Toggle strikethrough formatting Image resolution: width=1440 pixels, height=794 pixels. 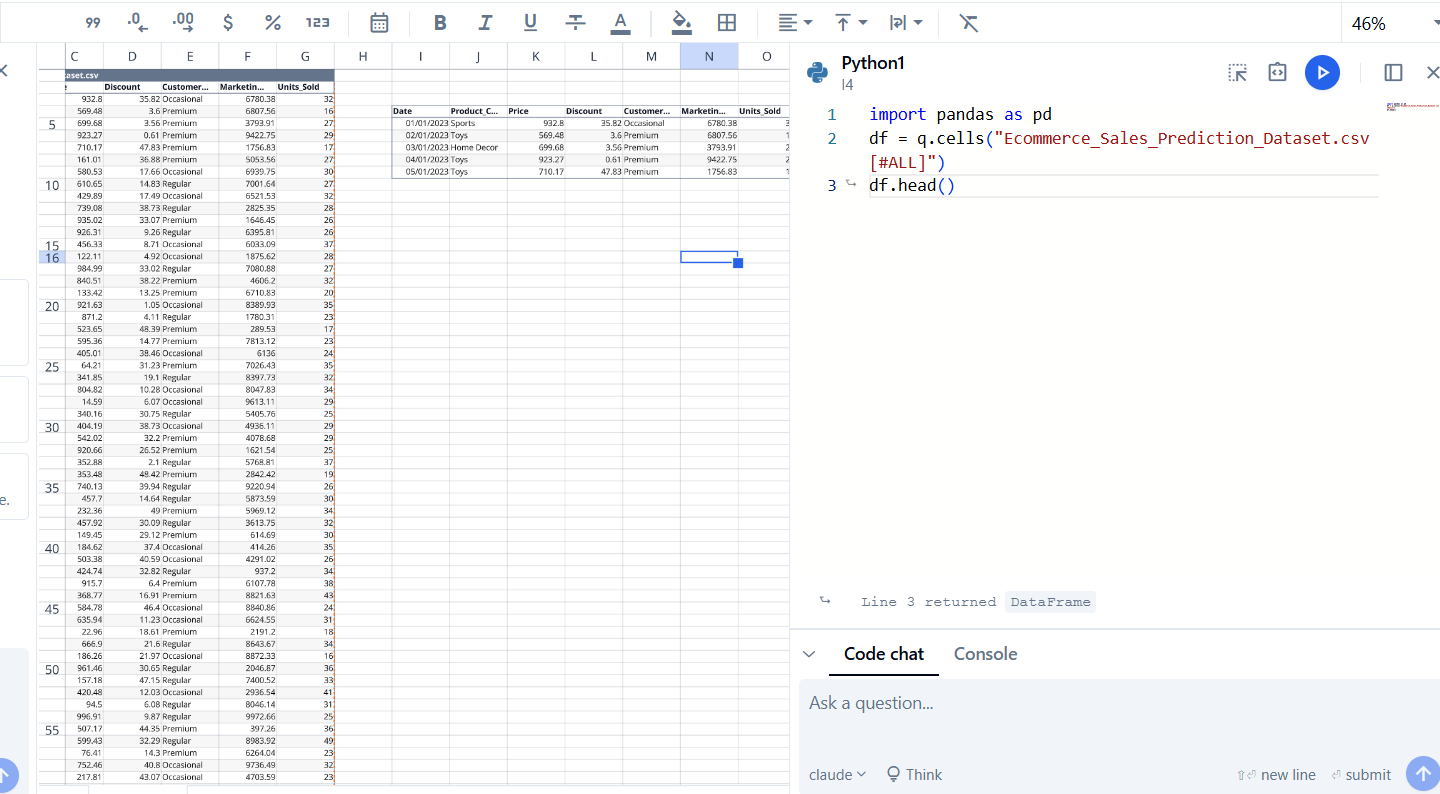(x=575, y=22)
